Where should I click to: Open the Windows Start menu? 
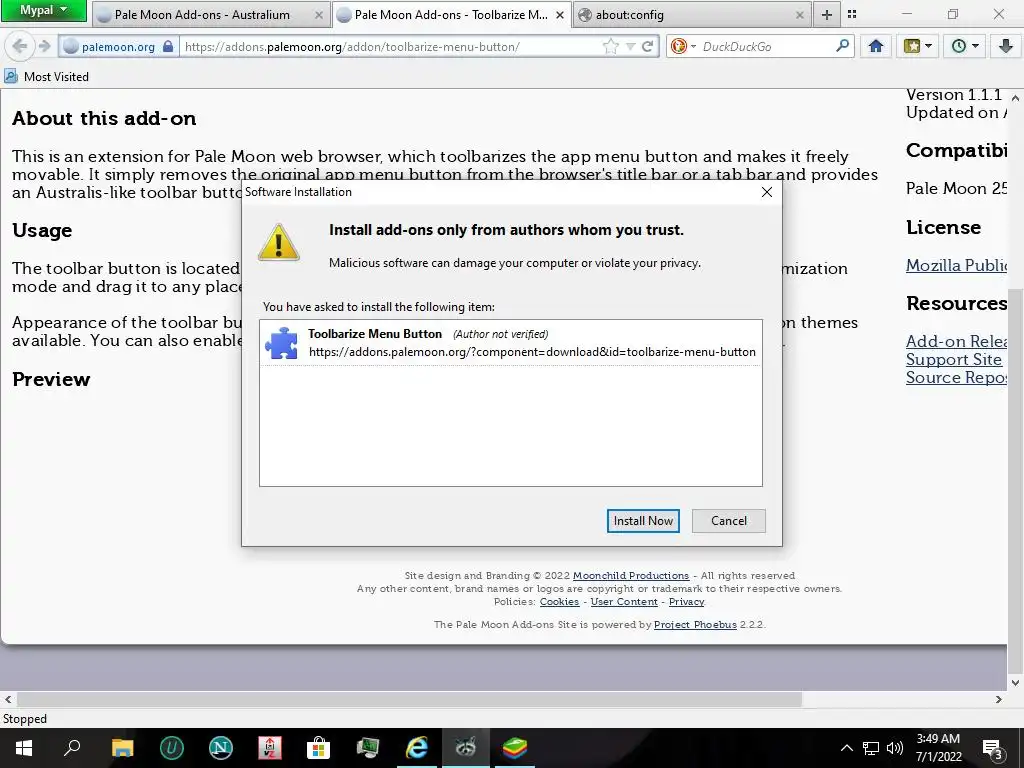[24, 748]
